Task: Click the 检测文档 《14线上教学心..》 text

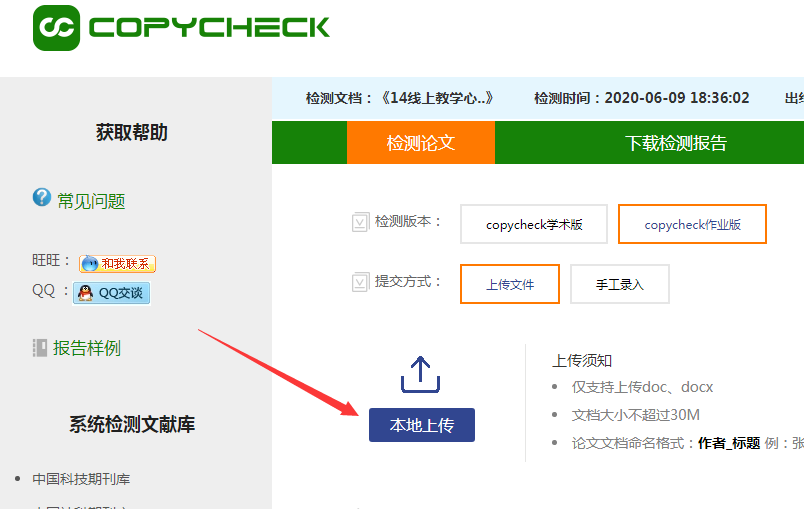Action: [x=400, y=98]
